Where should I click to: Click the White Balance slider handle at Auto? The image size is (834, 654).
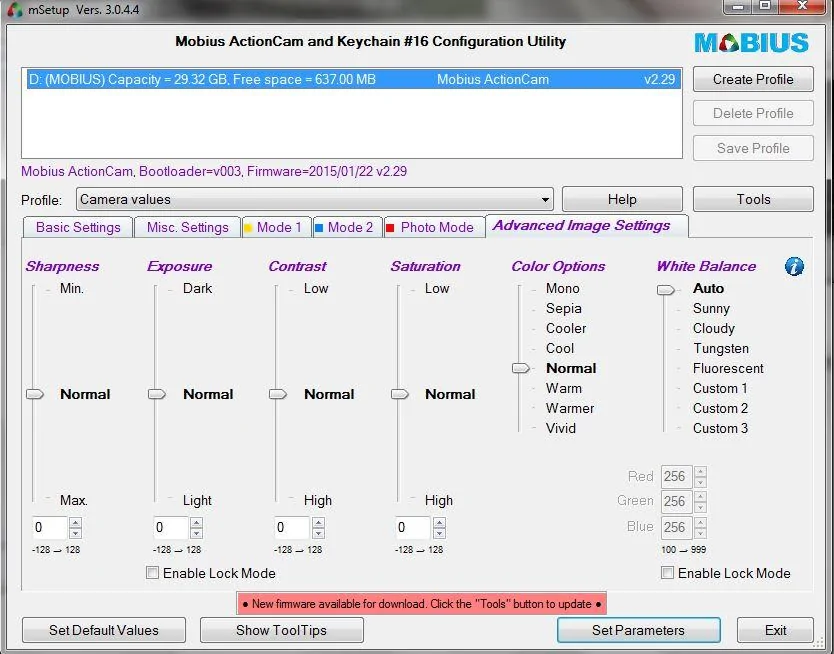coord(665,290)
